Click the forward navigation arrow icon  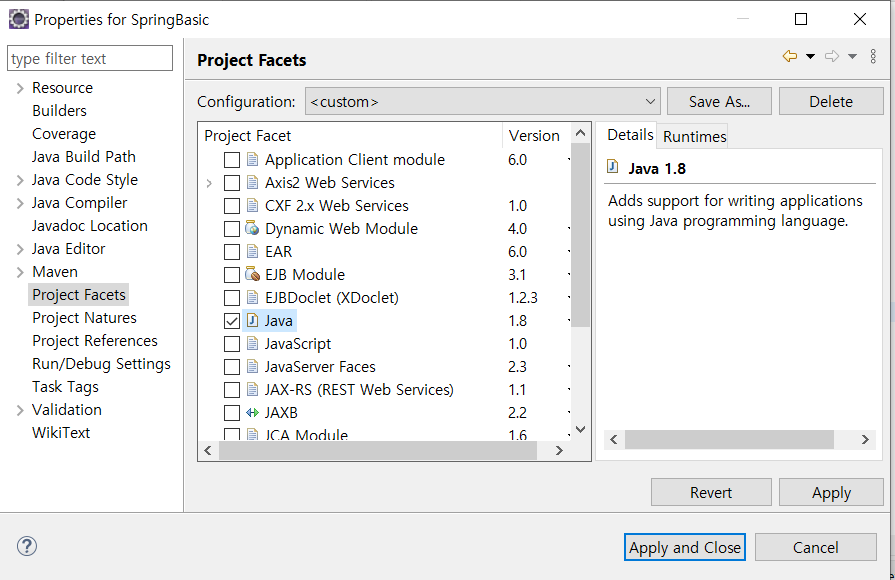click(832, 56)
